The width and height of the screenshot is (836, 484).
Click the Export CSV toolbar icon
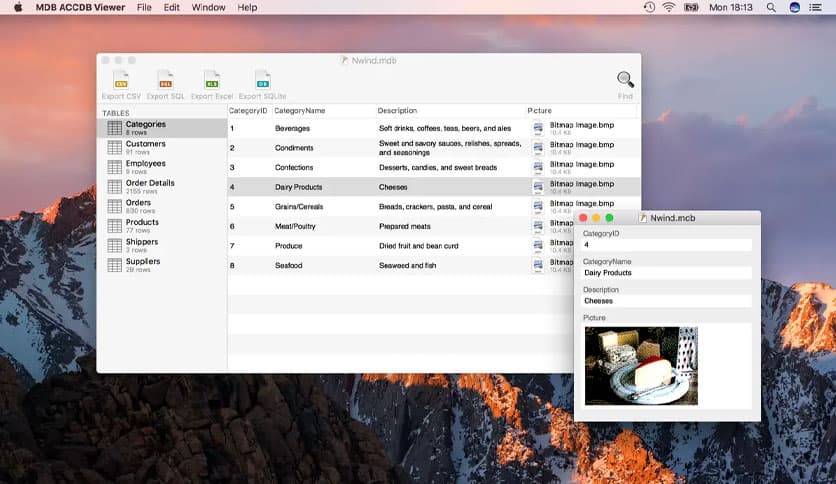[x=121, y=80]
